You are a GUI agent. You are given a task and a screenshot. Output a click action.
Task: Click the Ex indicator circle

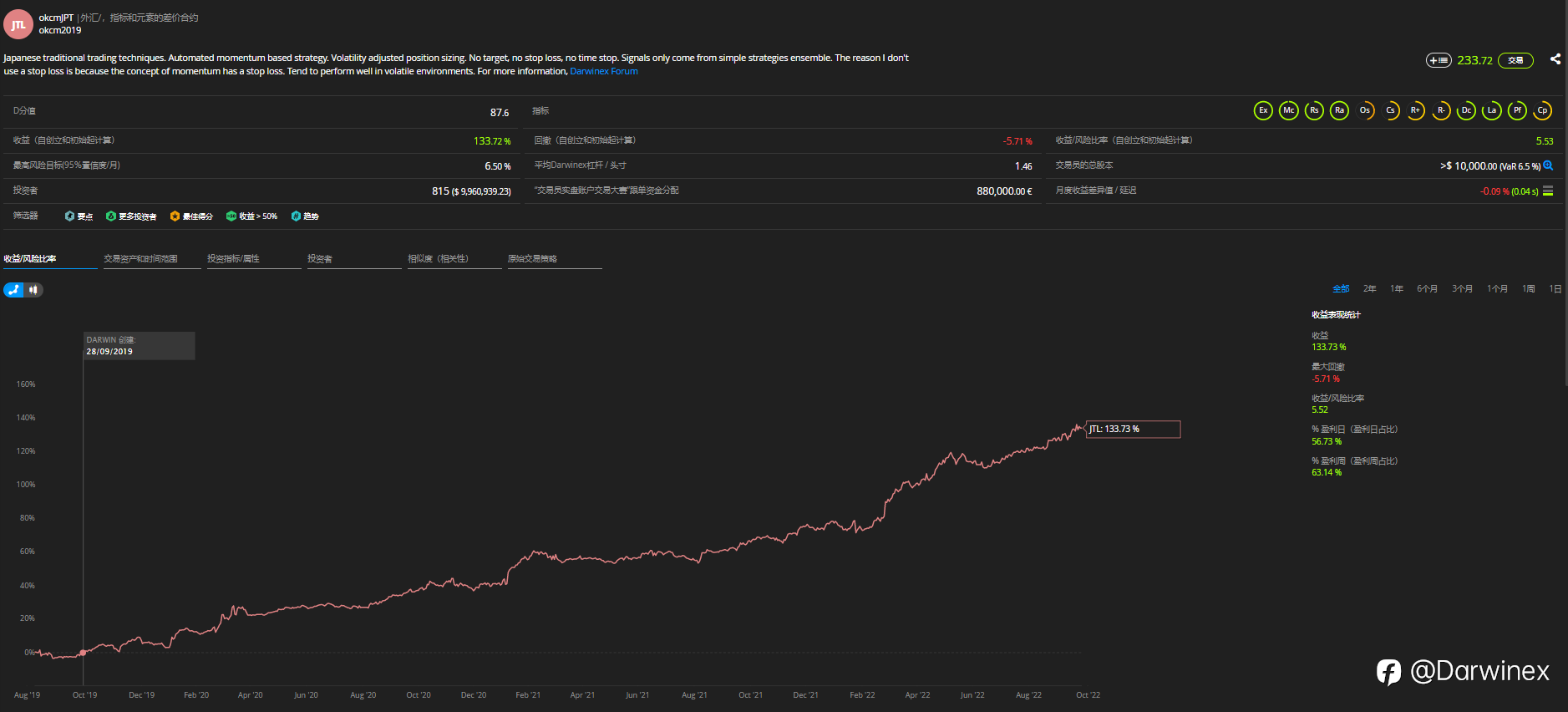tap(1263, 110)
